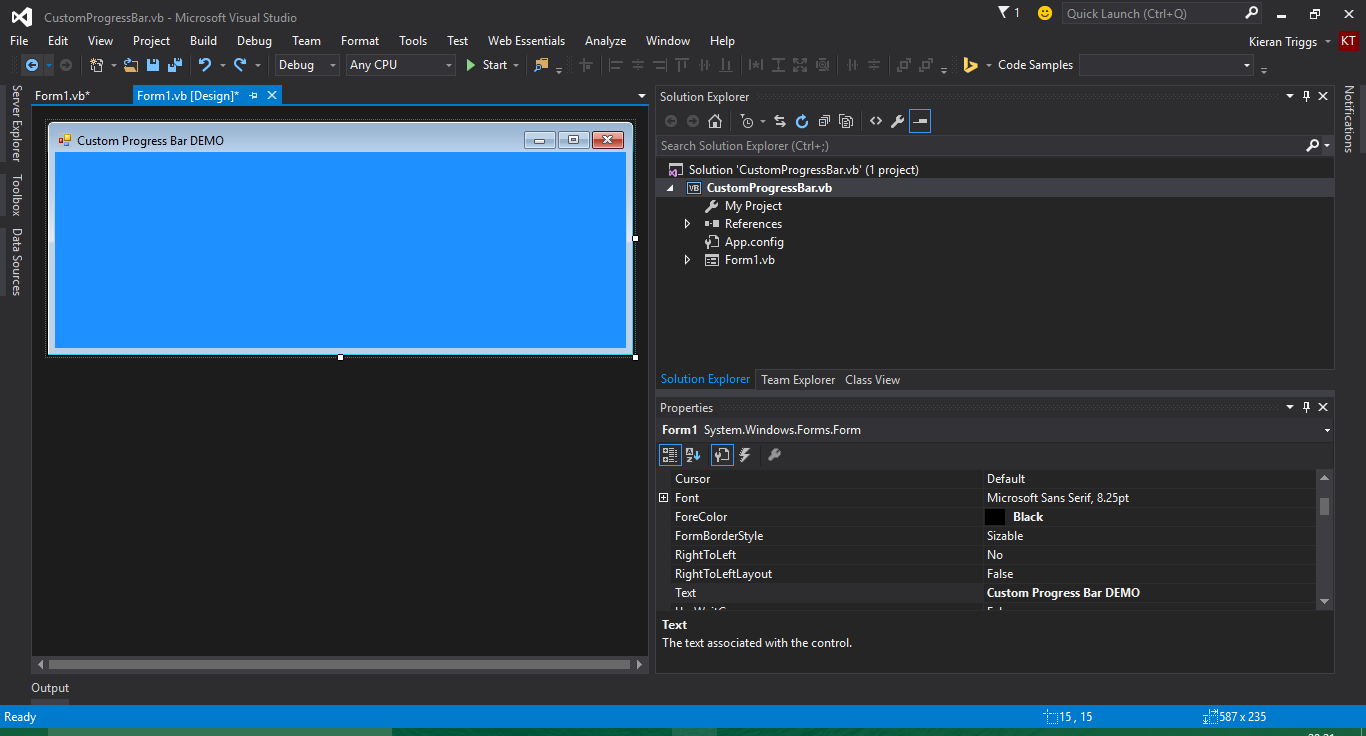Open the Data Sources side panel
The image size is (1366, 736).
point(16,262)
